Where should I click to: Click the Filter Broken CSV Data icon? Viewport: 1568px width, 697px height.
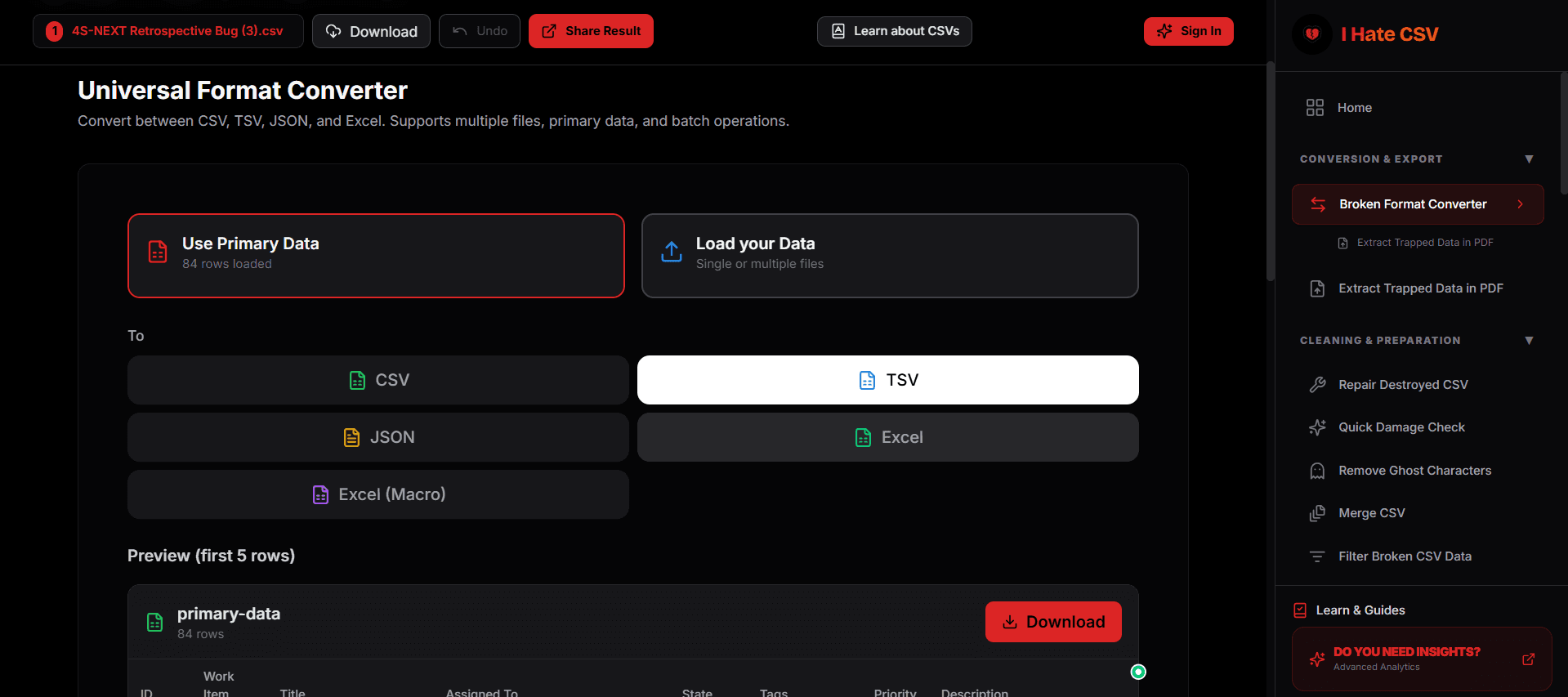click(x=1317, y=556)
